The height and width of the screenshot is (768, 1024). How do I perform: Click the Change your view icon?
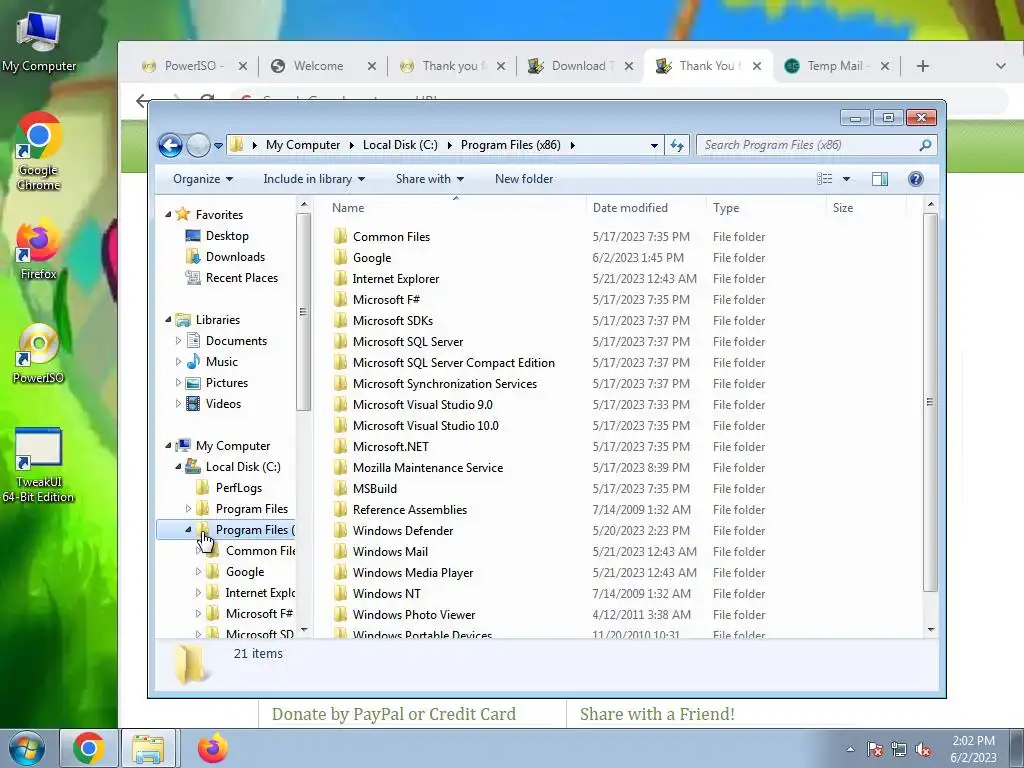click(825, 179)
